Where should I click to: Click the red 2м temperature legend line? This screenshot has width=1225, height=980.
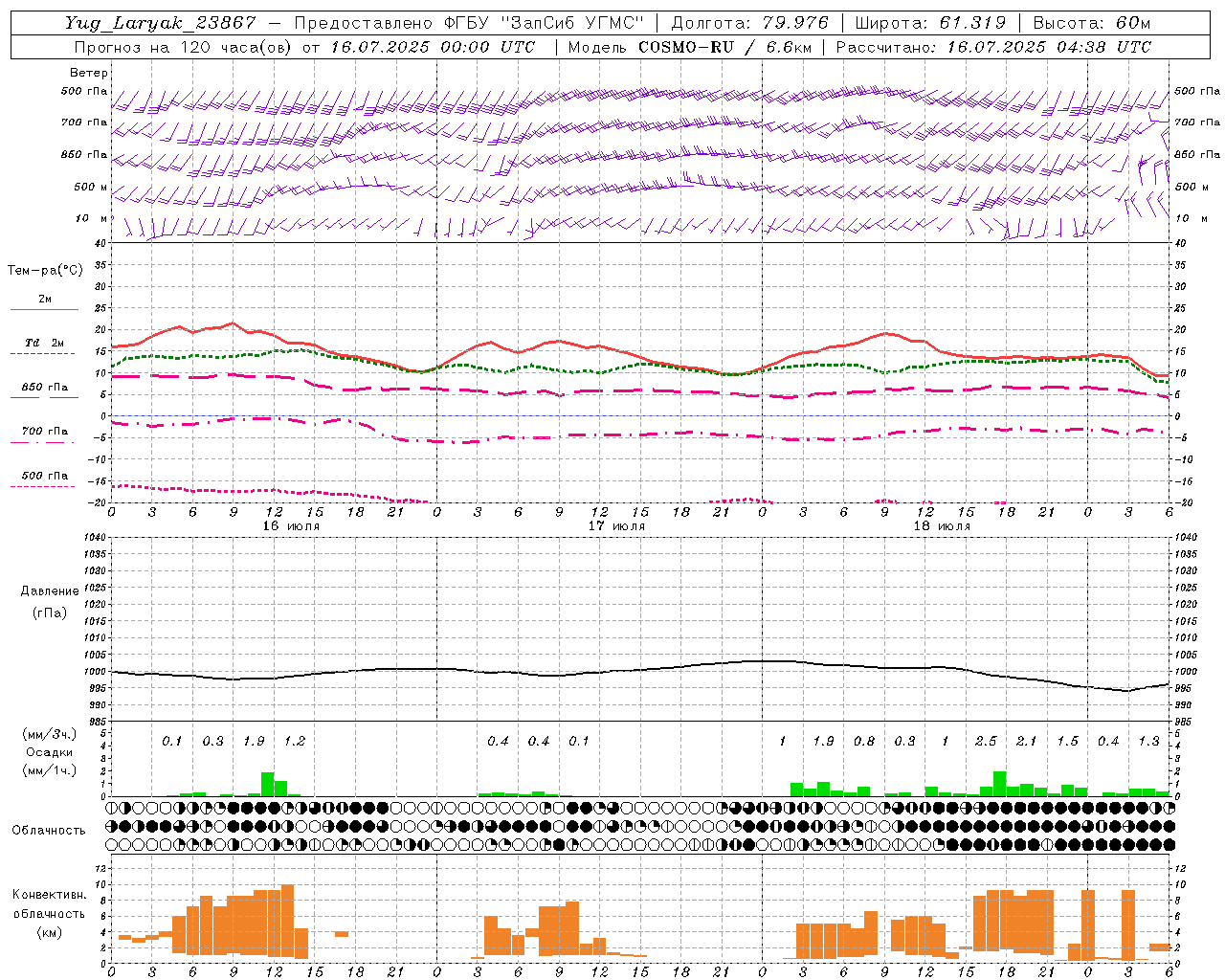pyautogui.click(x=44, y=309)
